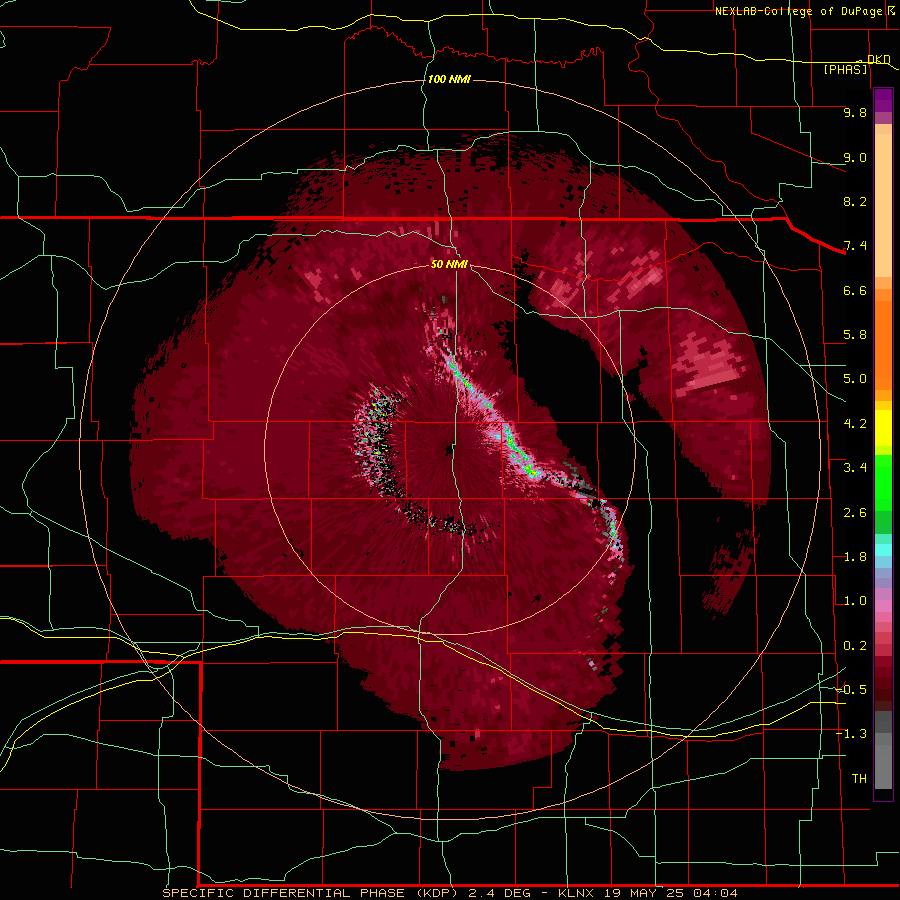Image resolution: width=900 pixels, height=900 pixels.
Task: Pick the purple top segment of color bar
Action: point(883,100)
